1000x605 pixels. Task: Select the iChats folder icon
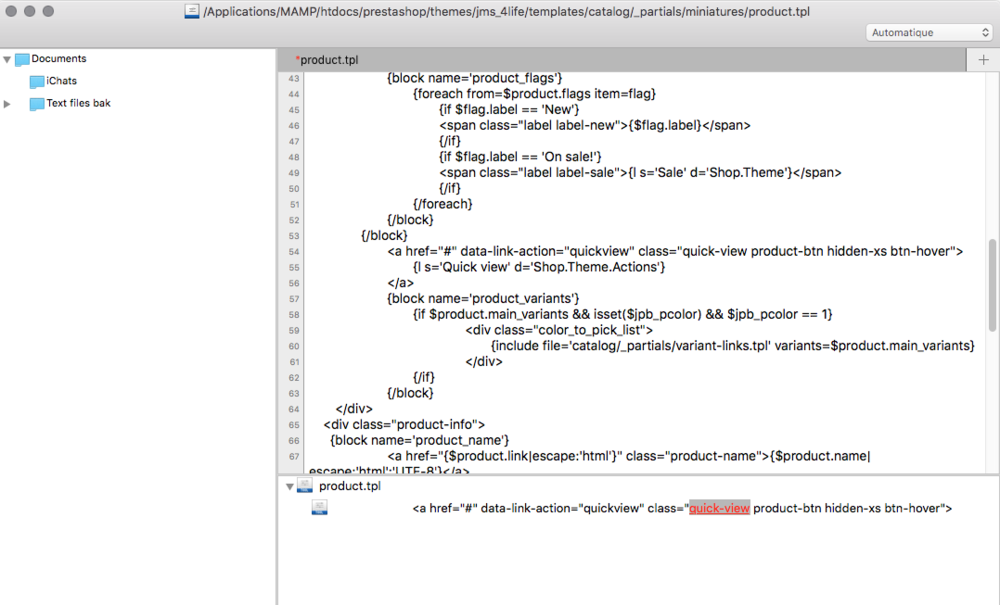[37, 82]
